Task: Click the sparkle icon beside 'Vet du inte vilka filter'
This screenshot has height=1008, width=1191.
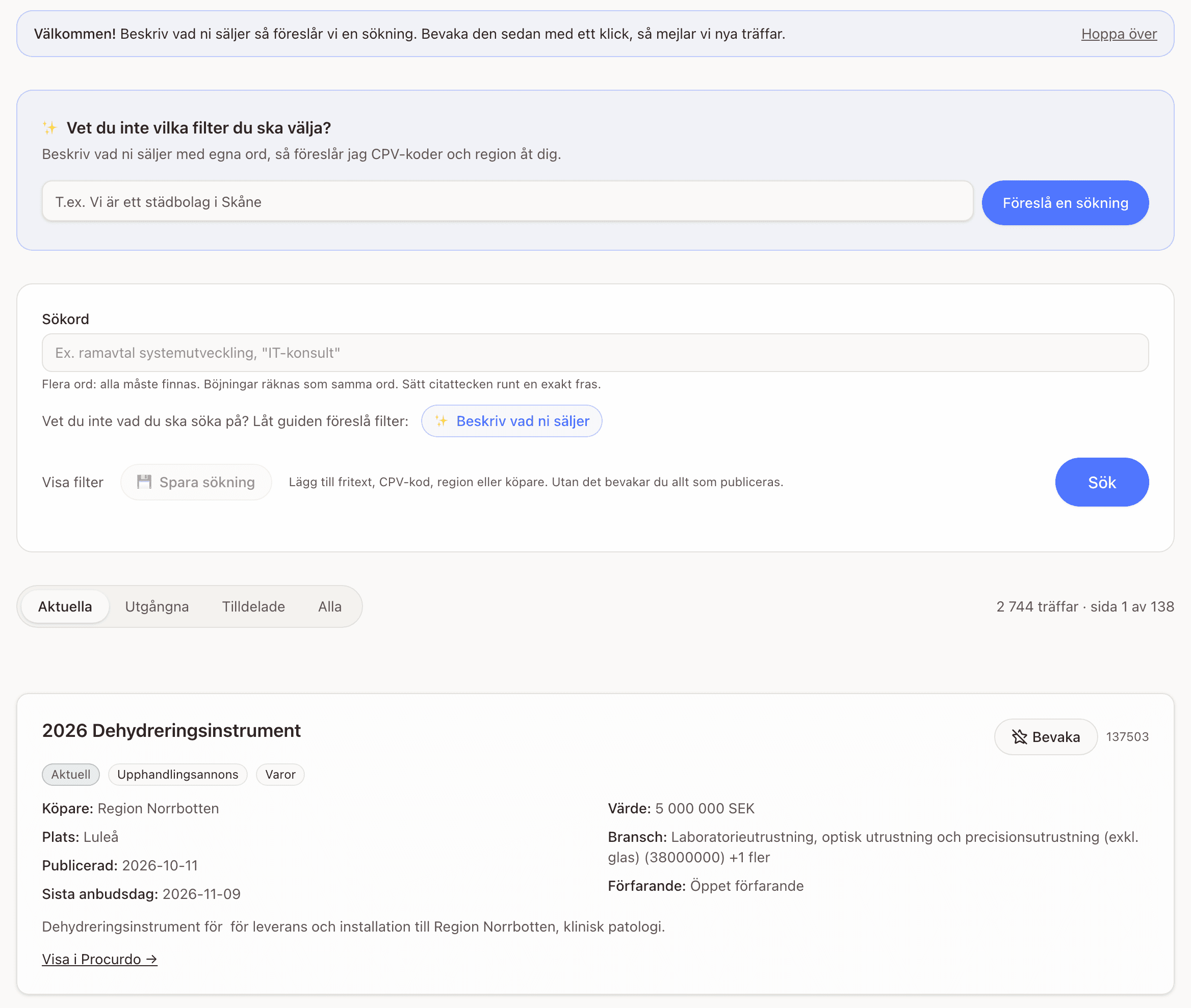Action: pyautogui.click(x=50, y=127)
